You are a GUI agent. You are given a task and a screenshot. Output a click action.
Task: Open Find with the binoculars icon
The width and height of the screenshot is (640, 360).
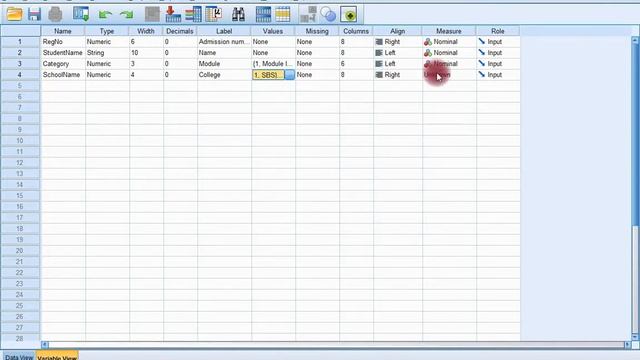pyautogui.click(x=238, y=15)
